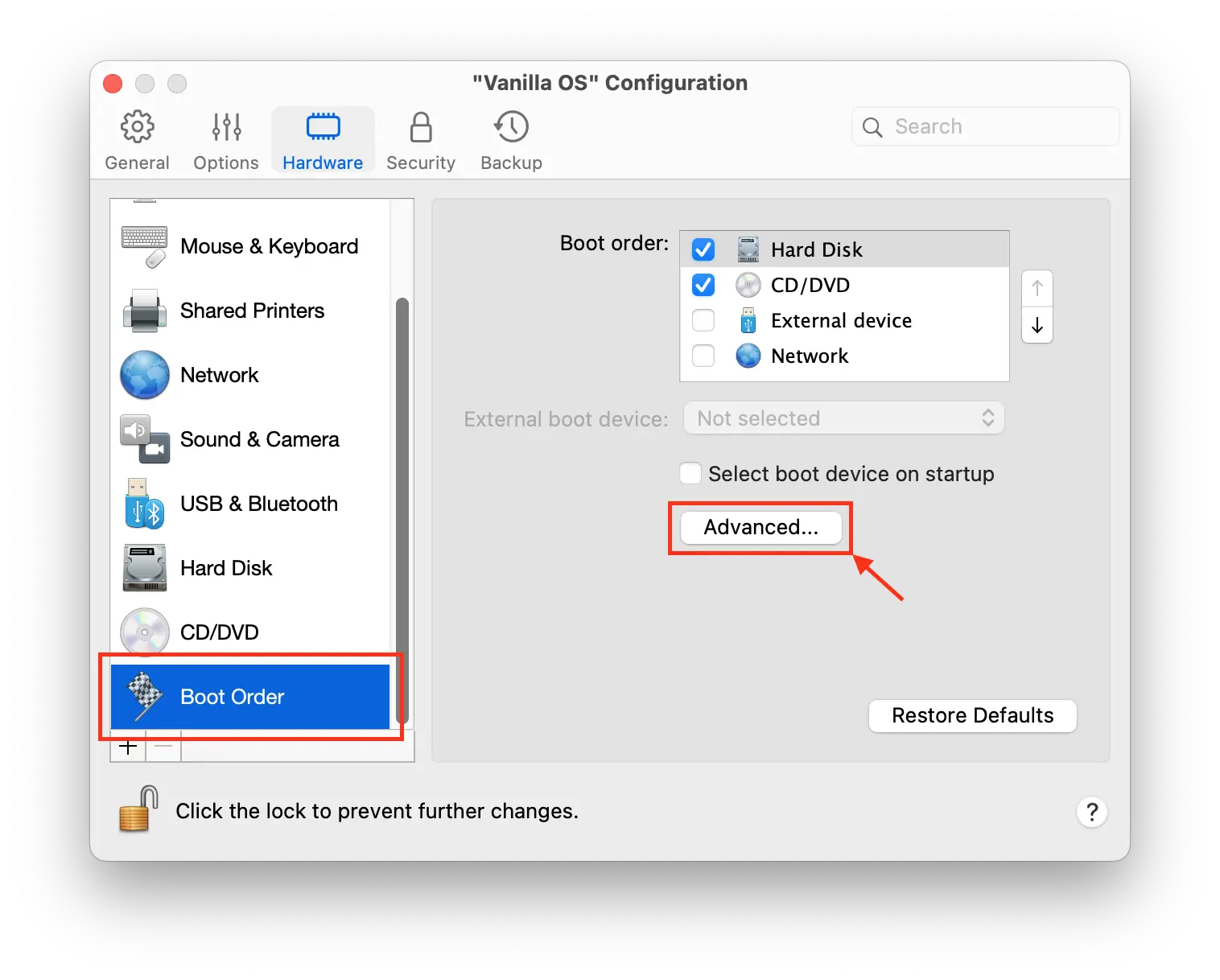The height and width of the screenshot is (980, 1220).
Task: Add a device with the plus button
Action: pyautogui.click(x=128, y=747)
